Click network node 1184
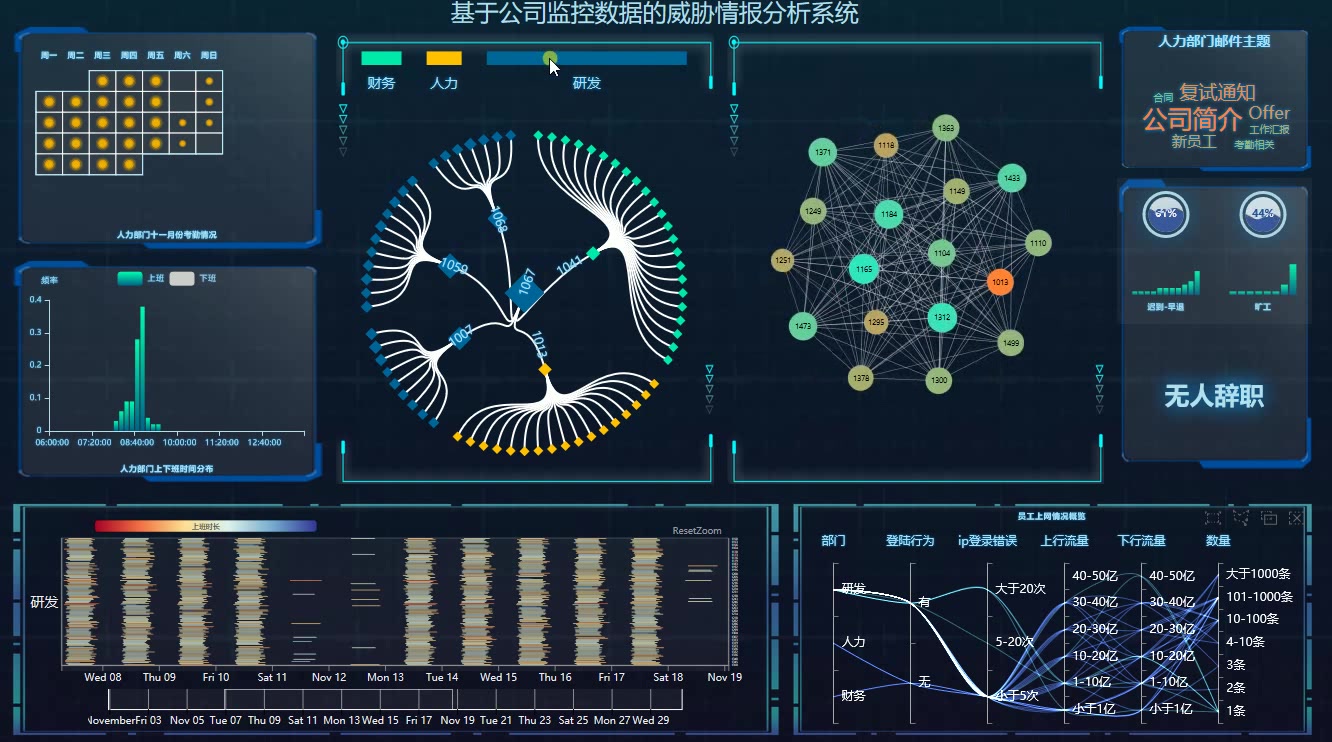The image size is (1332, 742). click(889, 214)
